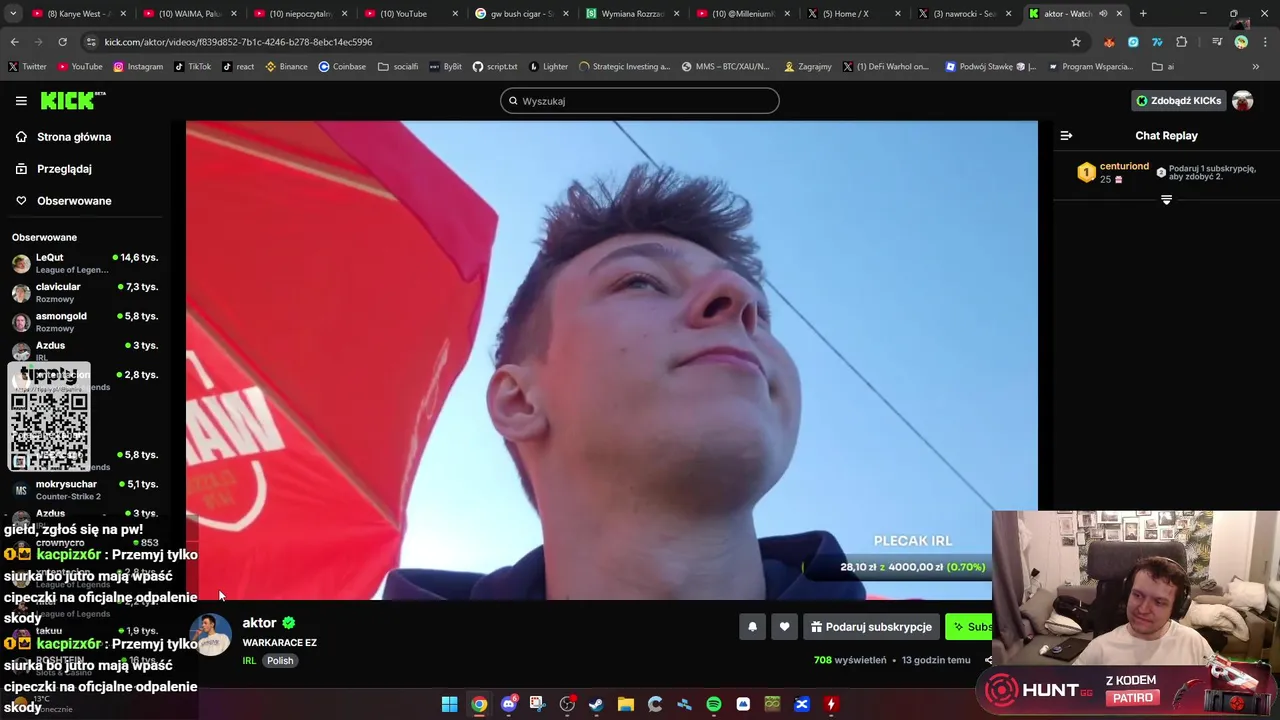Toggle the heart follow button
The image size is (1280, 720).
pos(784,627)
